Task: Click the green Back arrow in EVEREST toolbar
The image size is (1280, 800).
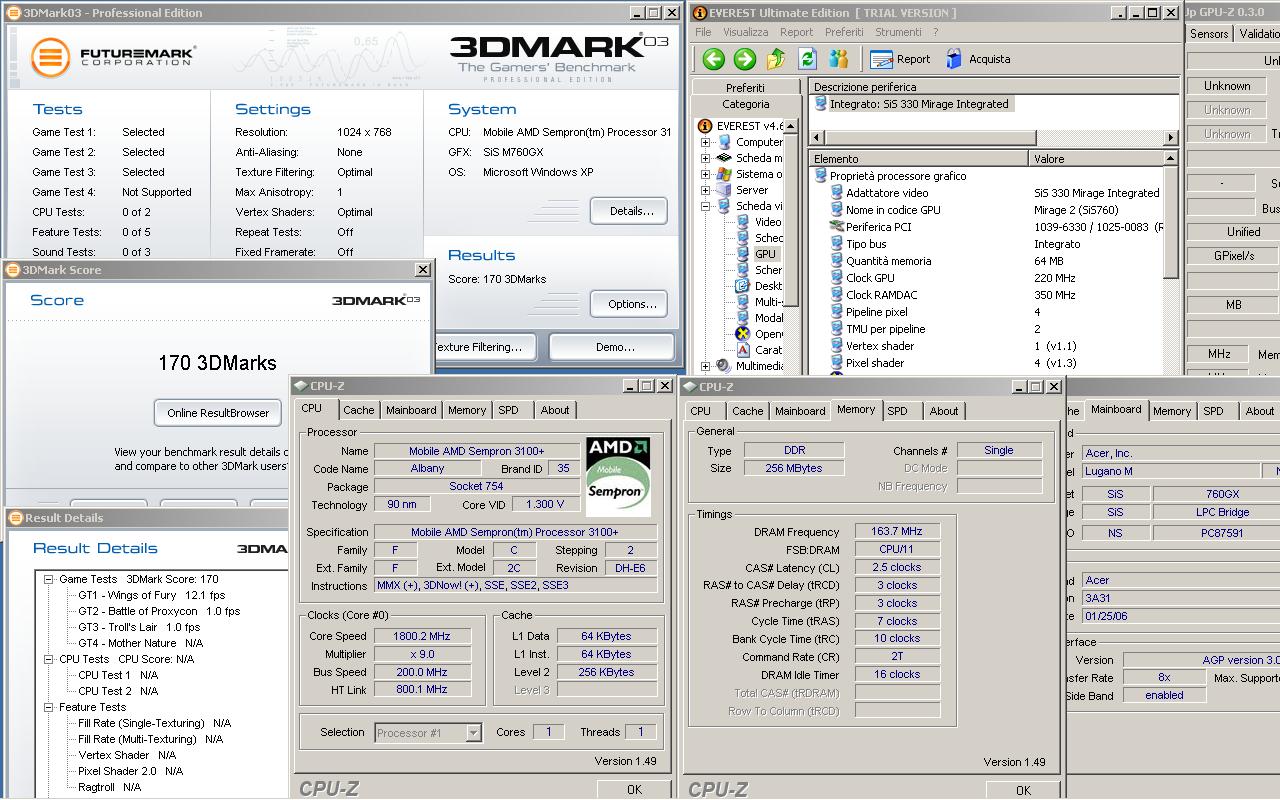Action: [x=713, y=59]
